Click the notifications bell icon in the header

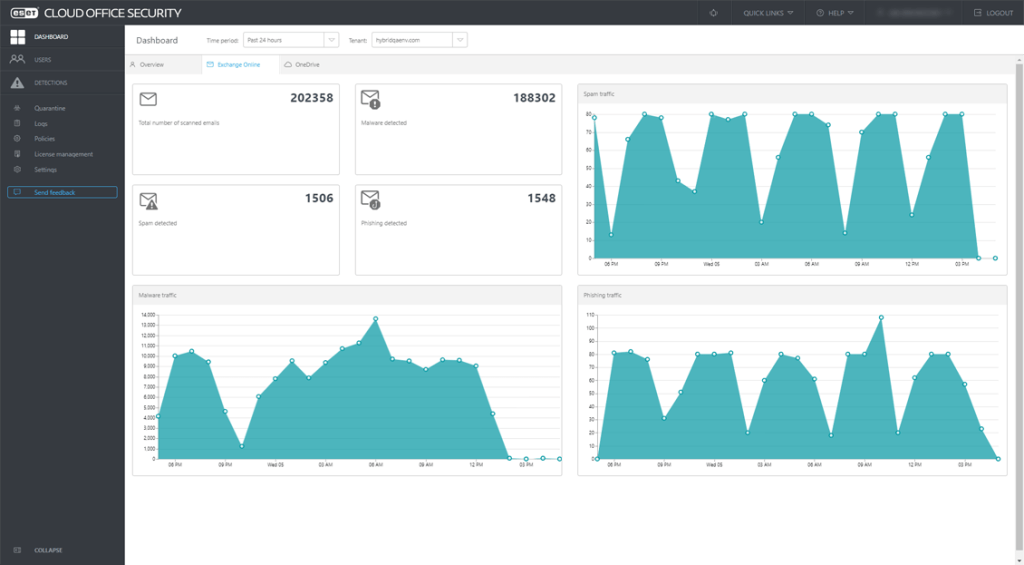(713, 13)
